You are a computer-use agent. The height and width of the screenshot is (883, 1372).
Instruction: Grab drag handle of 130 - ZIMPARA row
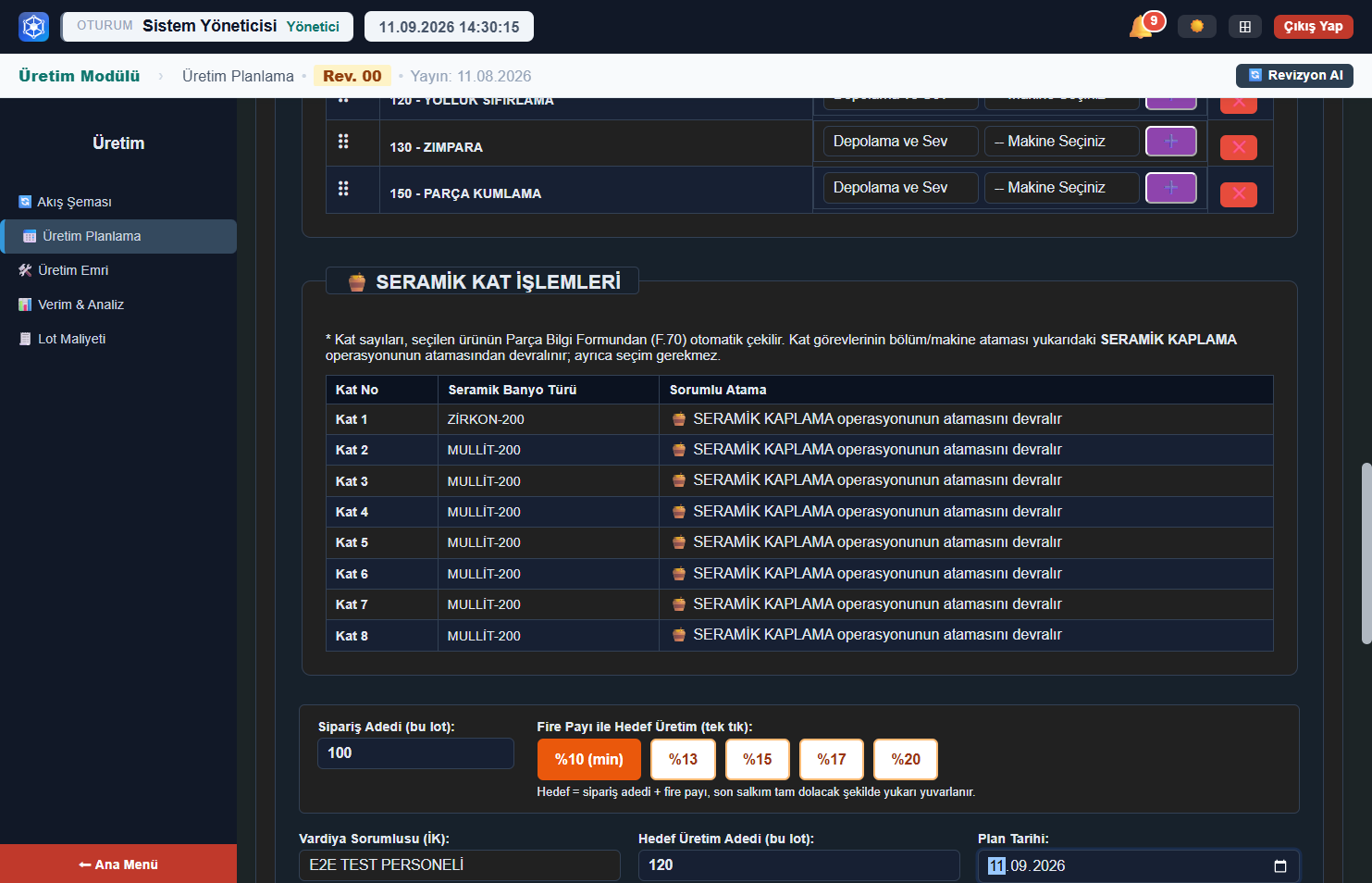(x=343, y=142)
